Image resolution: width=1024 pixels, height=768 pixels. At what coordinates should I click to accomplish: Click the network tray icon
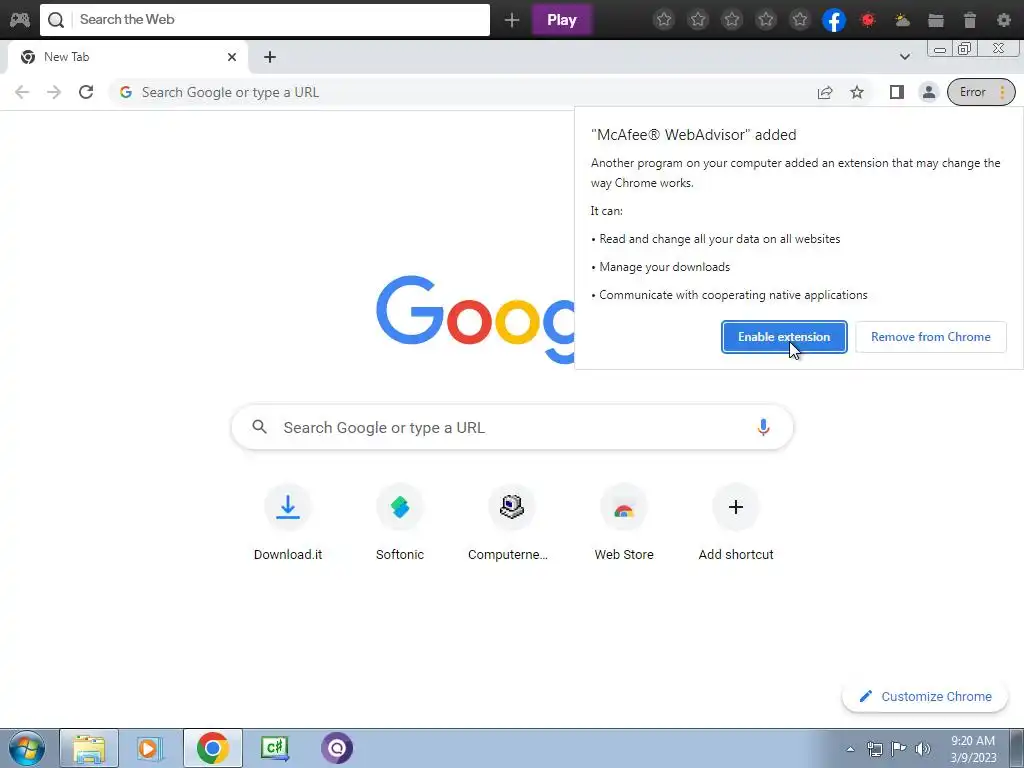pyautogui.click(x=874, y=749)
